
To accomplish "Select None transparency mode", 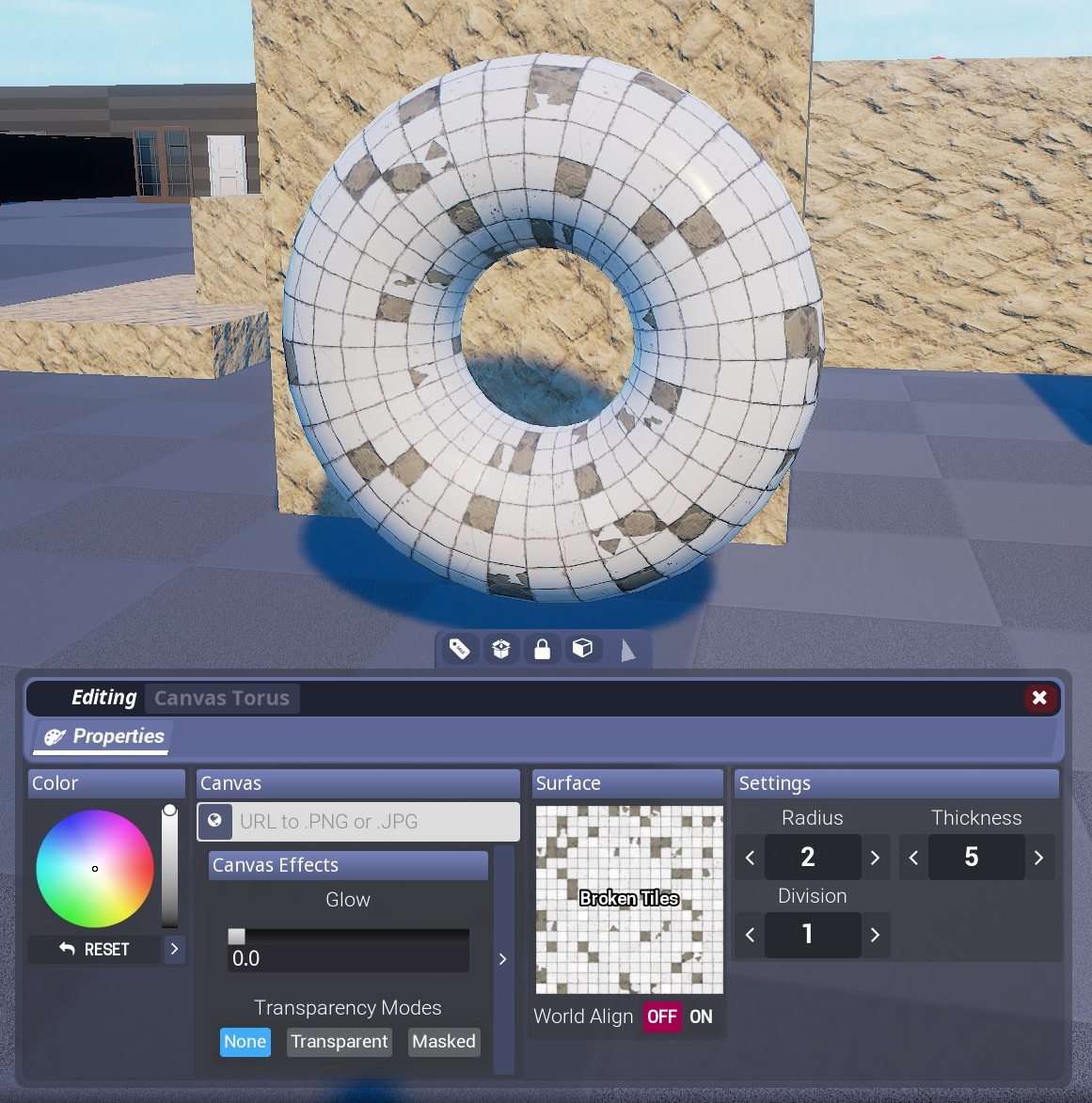I will pyautogui.click(x=245, y=1041).
